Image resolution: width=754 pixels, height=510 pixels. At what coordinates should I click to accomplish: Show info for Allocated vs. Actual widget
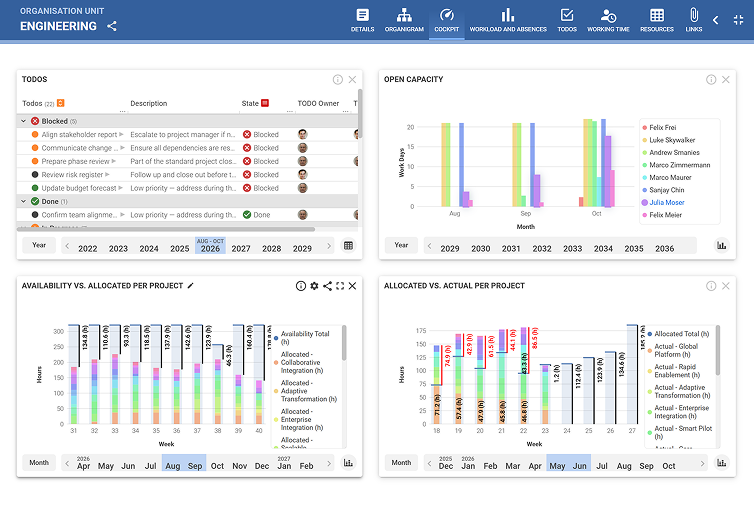tap(711, 286)
